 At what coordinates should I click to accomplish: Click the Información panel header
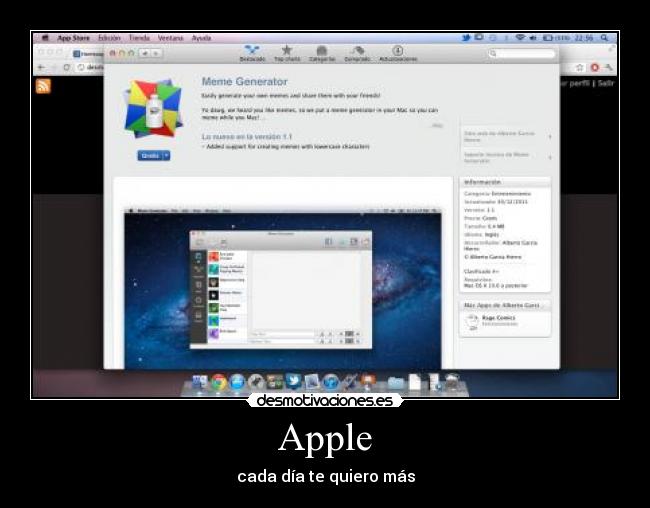505,182
